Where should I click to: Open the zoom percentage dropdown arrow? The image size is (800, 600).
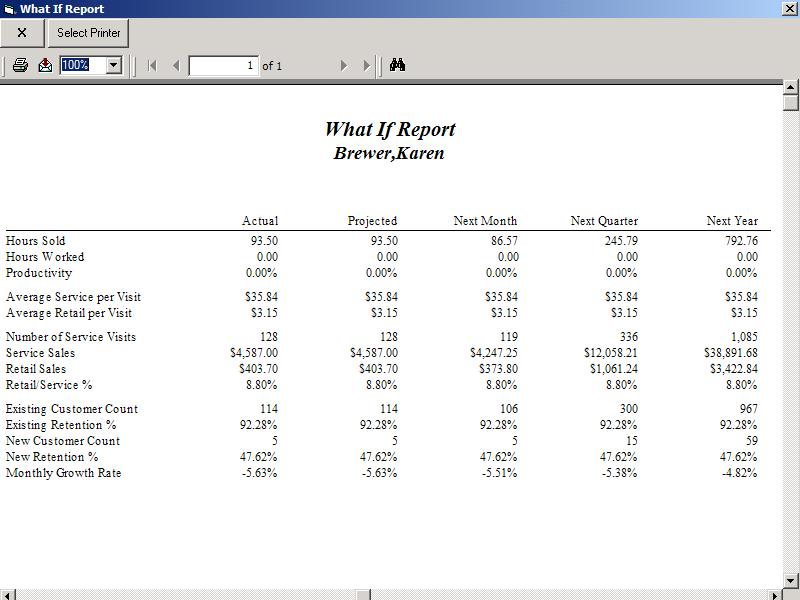(x=113, y=65)
